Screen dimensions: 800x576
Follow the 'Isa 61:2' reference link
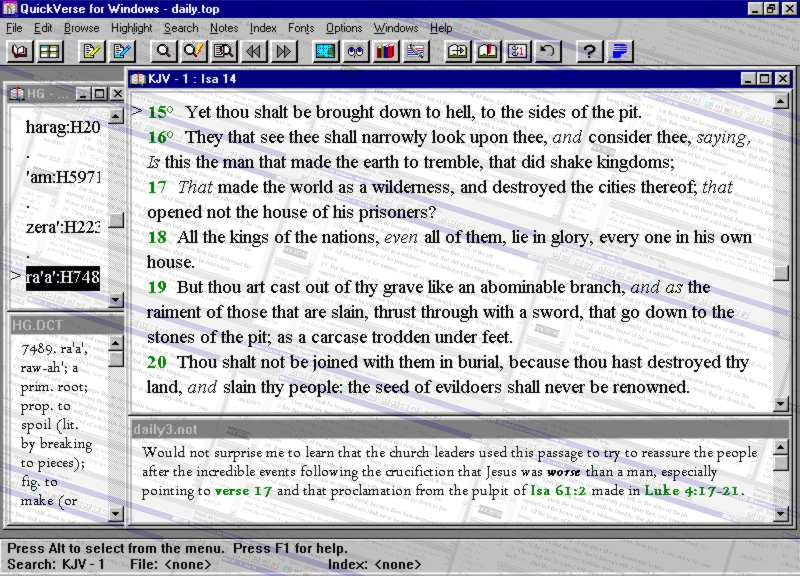tap(559, 491)
